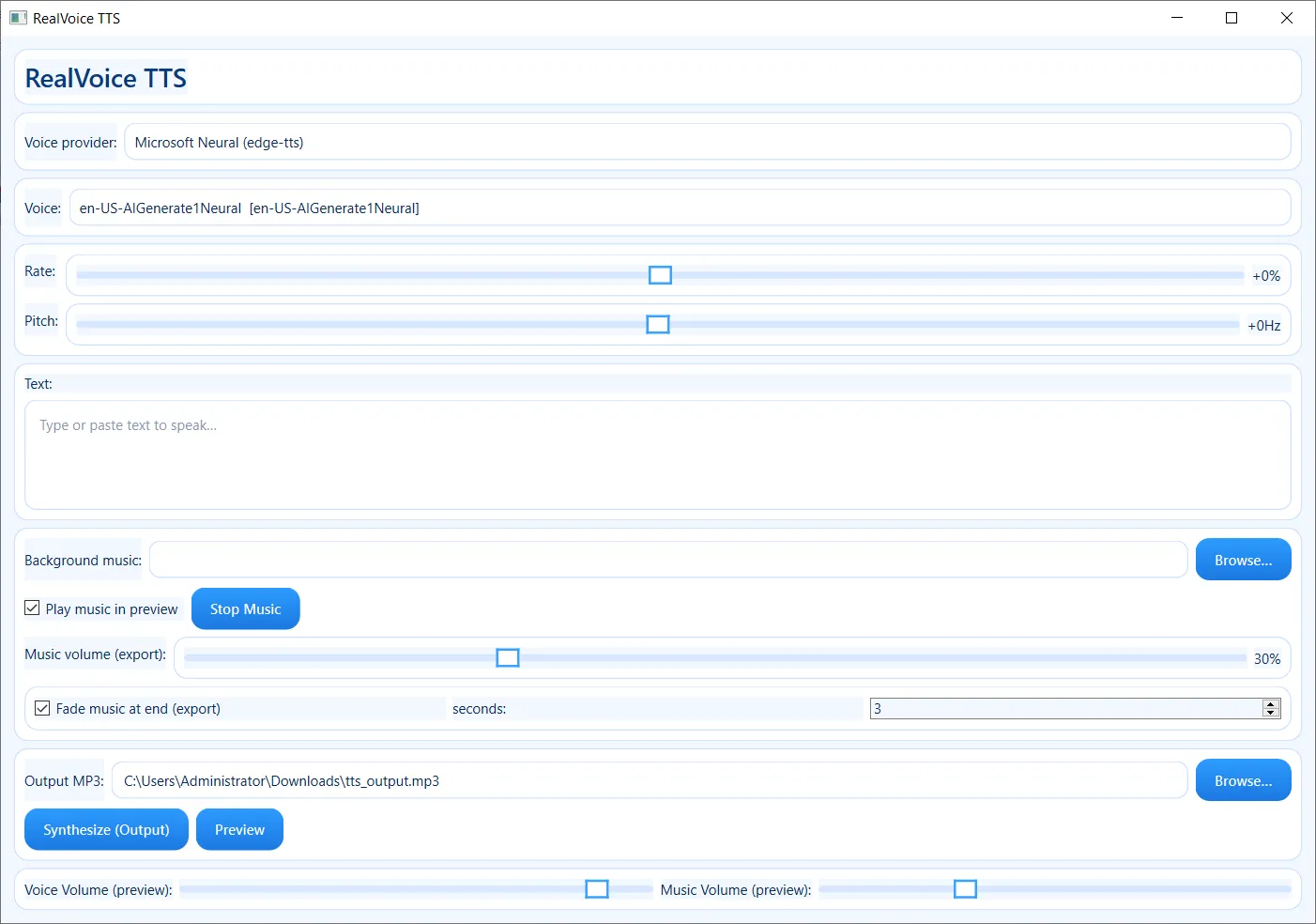Image resolution: width=1316 pixels, height=924 pixels.
Task: Click the +0% rate value label
Action: [1266, 276]
